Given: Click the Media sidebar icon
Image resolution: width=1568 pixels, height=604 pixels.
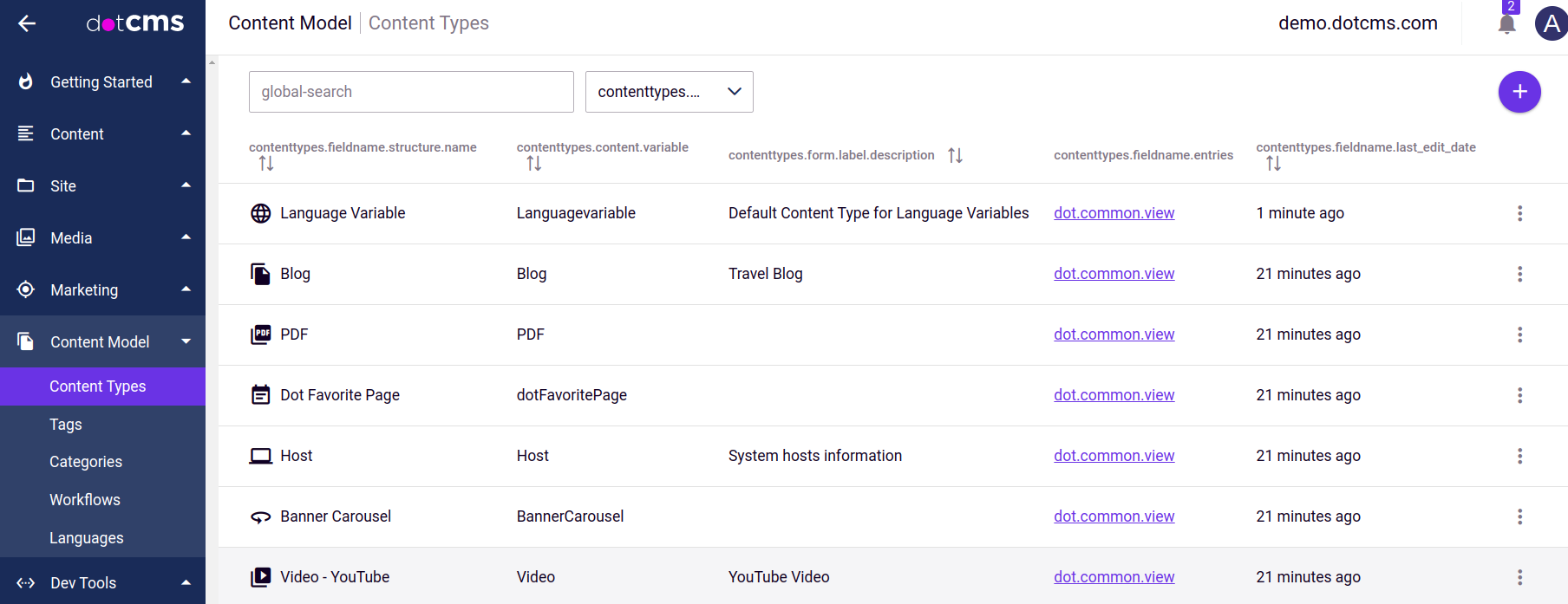Looking at the screenshot, I should click(x=26, y=237).
